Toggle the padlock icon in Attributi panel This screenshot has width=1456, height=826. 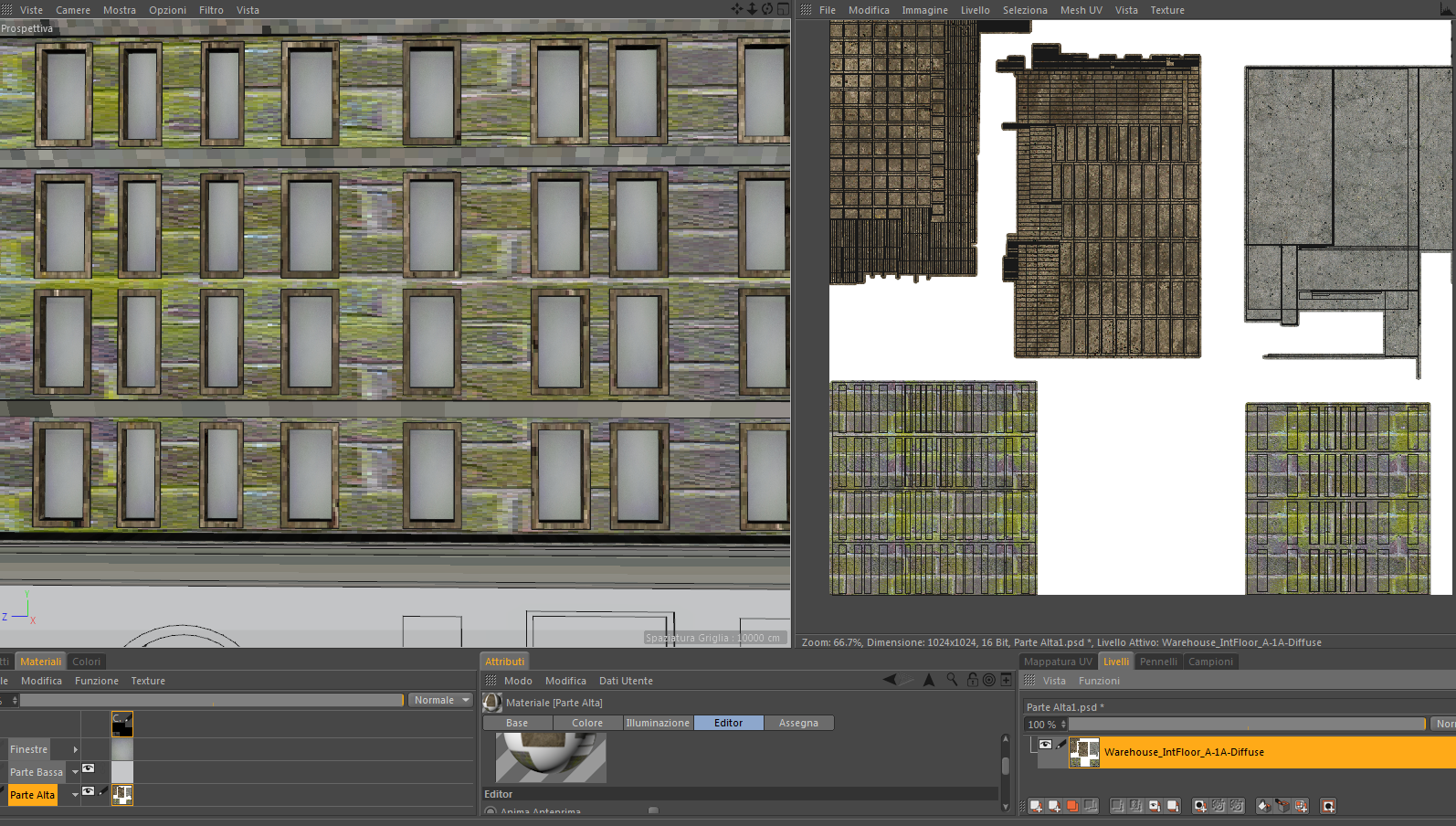coord(972,680)
